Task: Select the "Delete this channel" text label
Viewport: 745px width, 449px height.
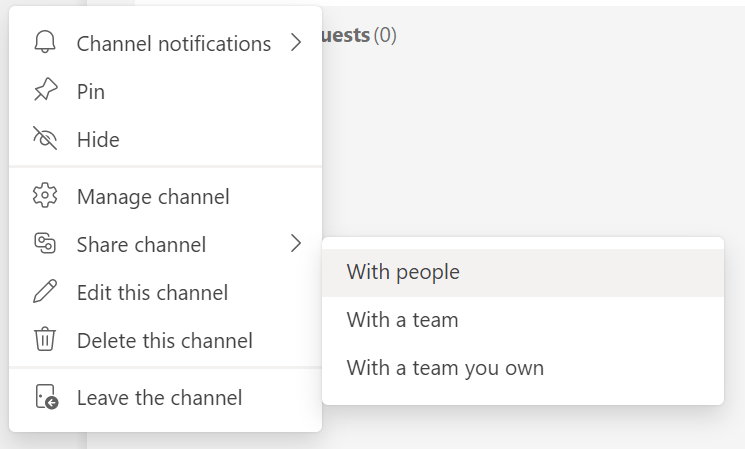Action: click(x=164, y=341)
